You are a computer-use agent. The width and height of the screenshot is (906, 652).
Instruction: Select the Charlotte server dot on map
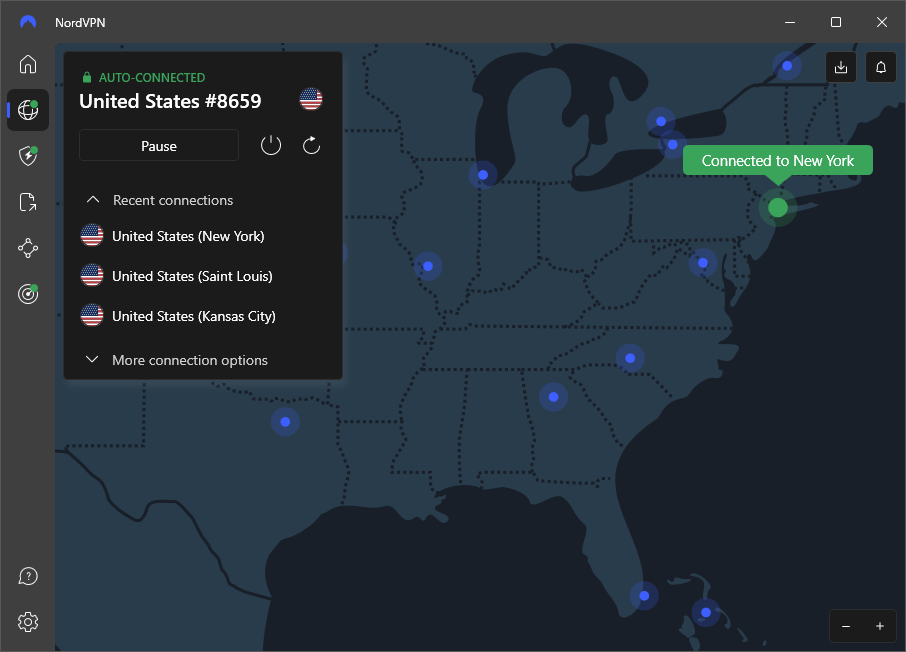click(x=630, y=358)
